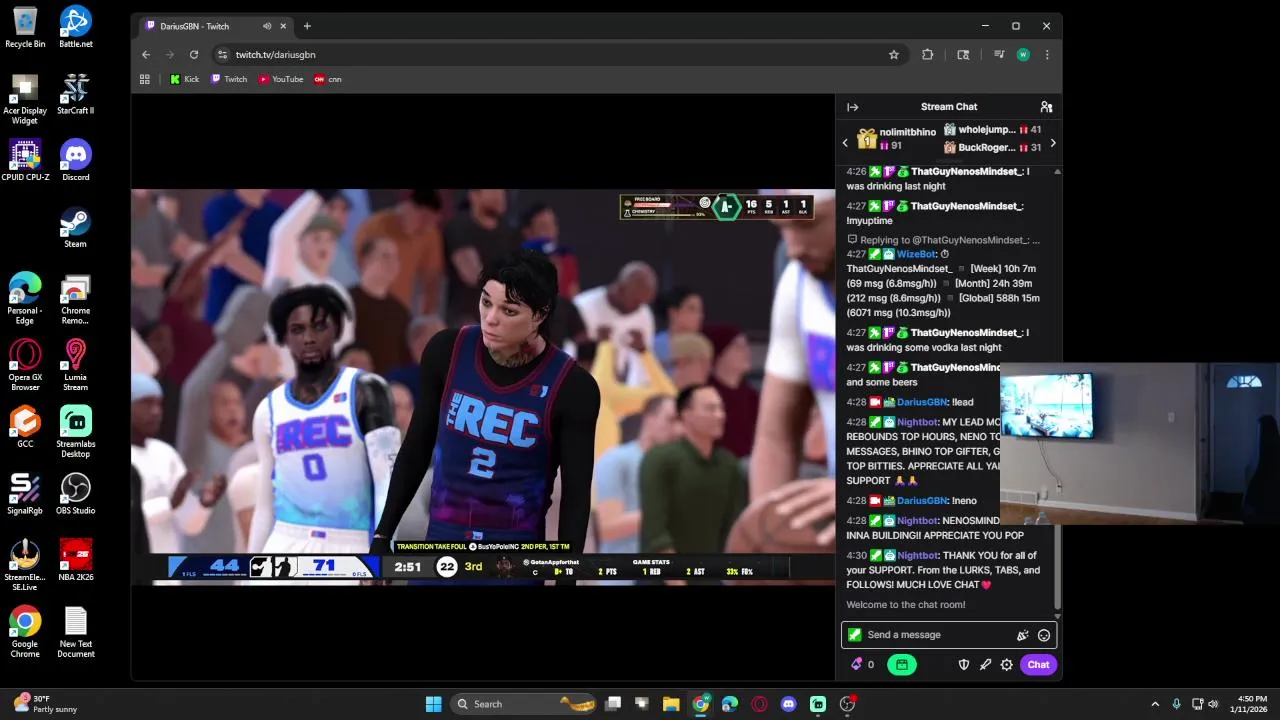Viewport: 1280px width, 720px height.
Task: Open the emote picker smiley
Action: point(1044,635)
